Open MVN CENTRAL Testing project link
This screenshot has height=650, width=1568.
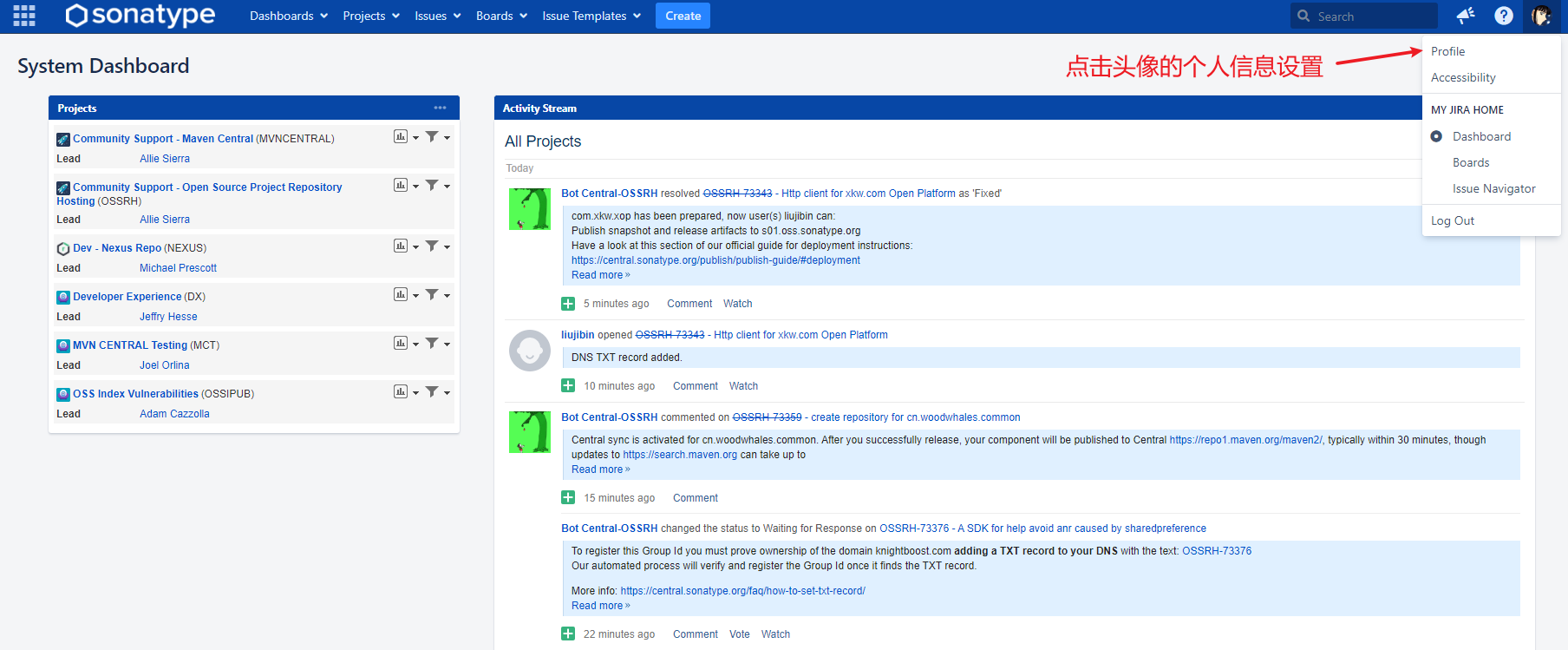coord(130,345)
